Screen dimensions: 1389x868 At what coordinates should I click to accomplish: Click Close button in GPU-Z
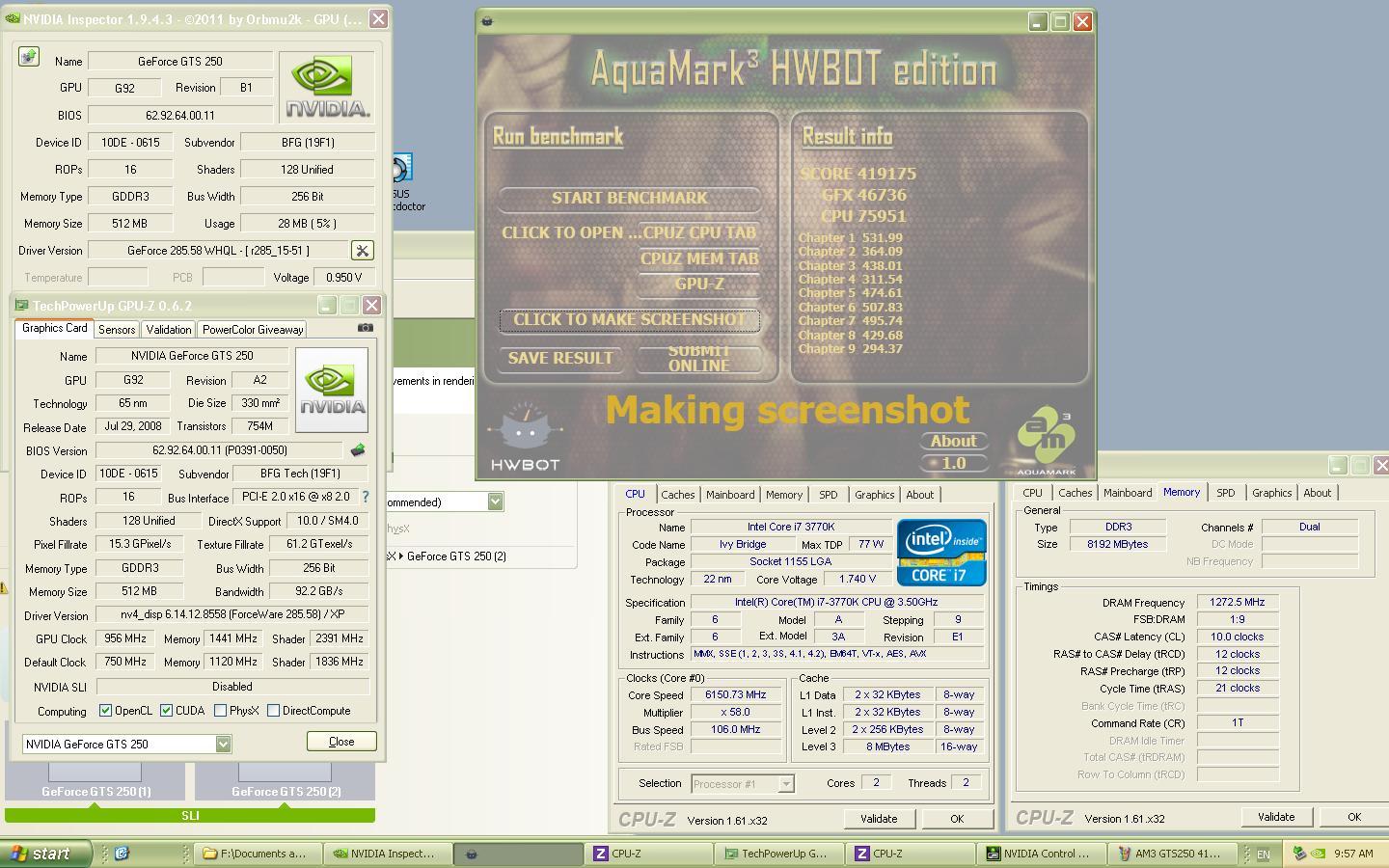pos(341,742)
